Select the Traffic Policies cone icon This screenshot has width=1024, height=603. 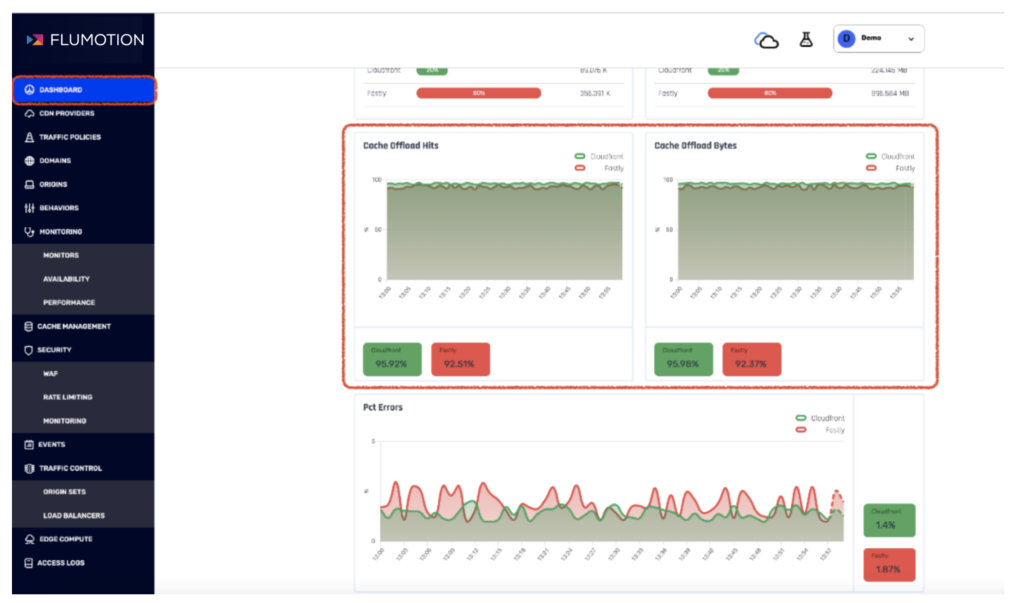[29, 137]
